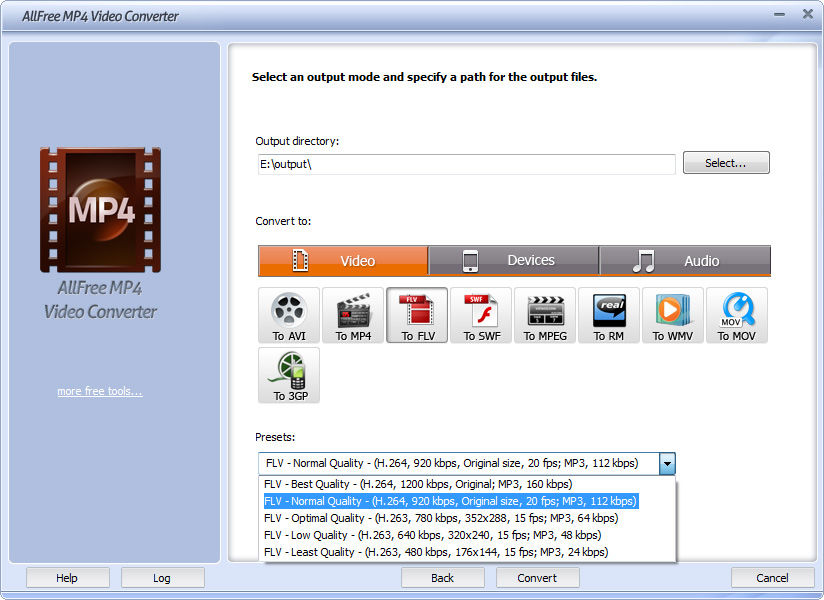Screen dimensions: 824x600
Task: Select the To RM RealMedia icon
Action: tap(609, 315)
